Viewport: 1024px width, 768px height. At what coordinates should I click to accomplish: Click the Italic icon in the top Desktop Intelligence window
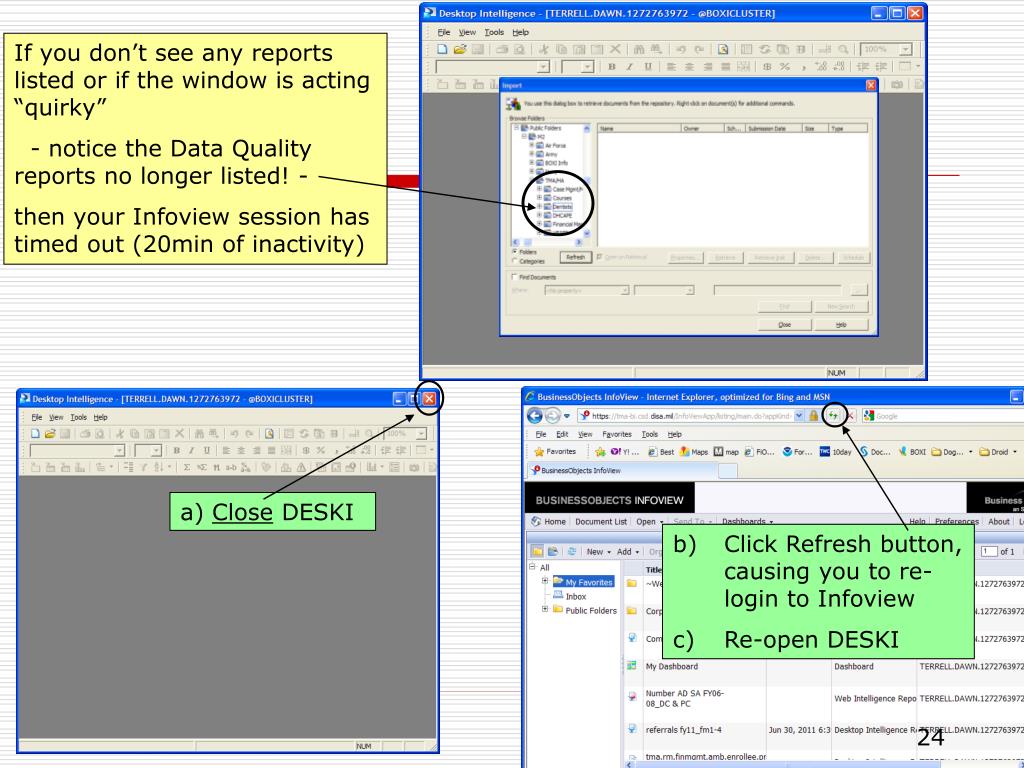click(x=630, y=67)
